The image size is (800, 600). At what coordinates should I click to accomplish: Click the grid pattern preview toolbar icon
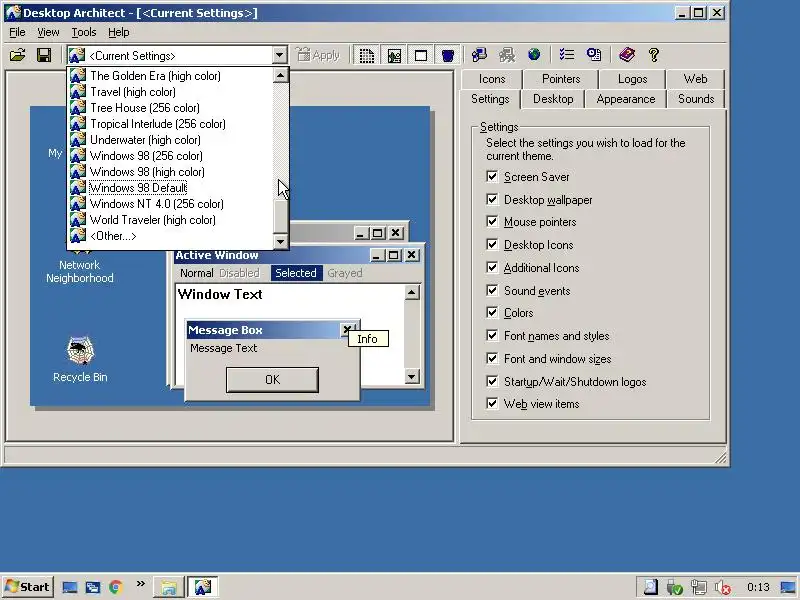coord(366,55)
